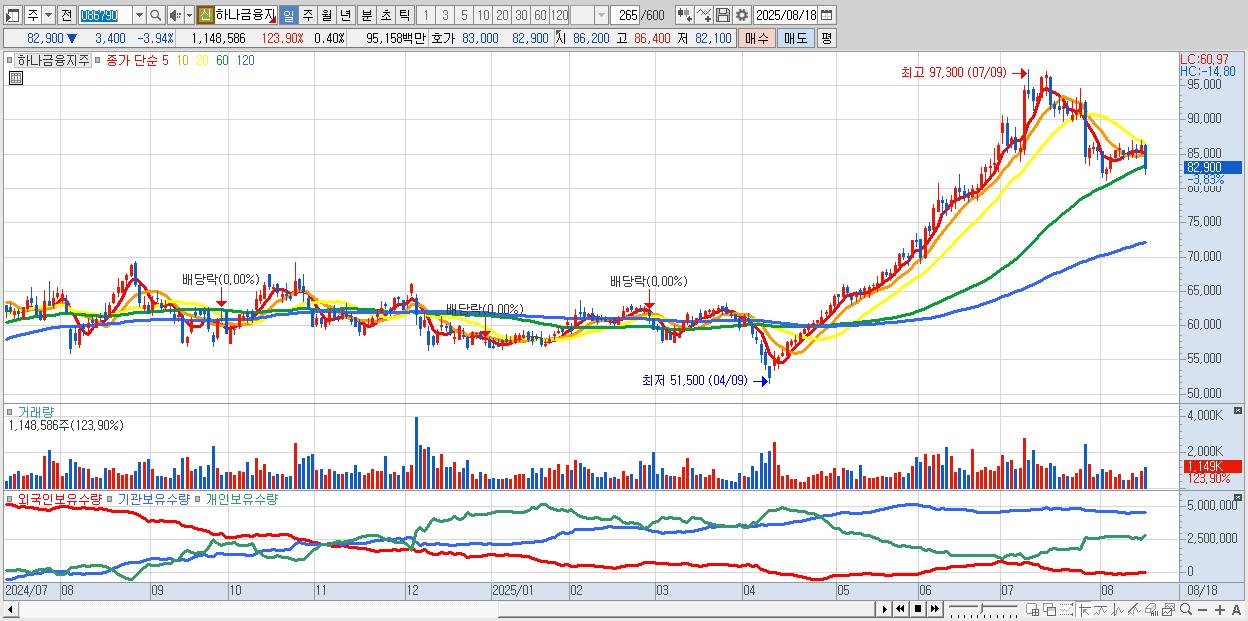
Task: Click the small box icon at volume panel corner
Action: (x=1239, y=411)
